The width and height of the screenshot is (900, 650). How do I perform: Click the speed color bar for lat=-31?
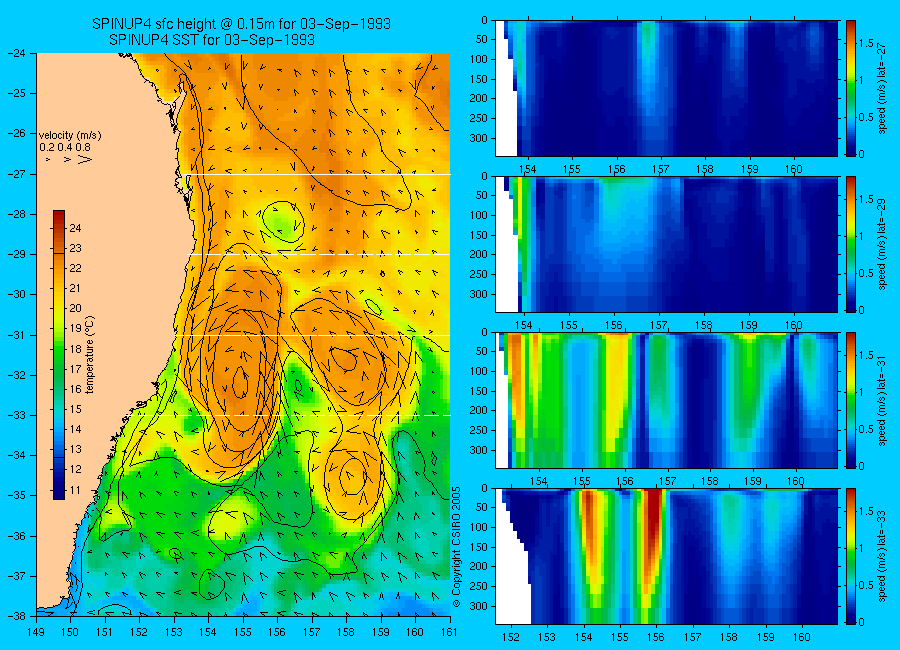(851, 400)
